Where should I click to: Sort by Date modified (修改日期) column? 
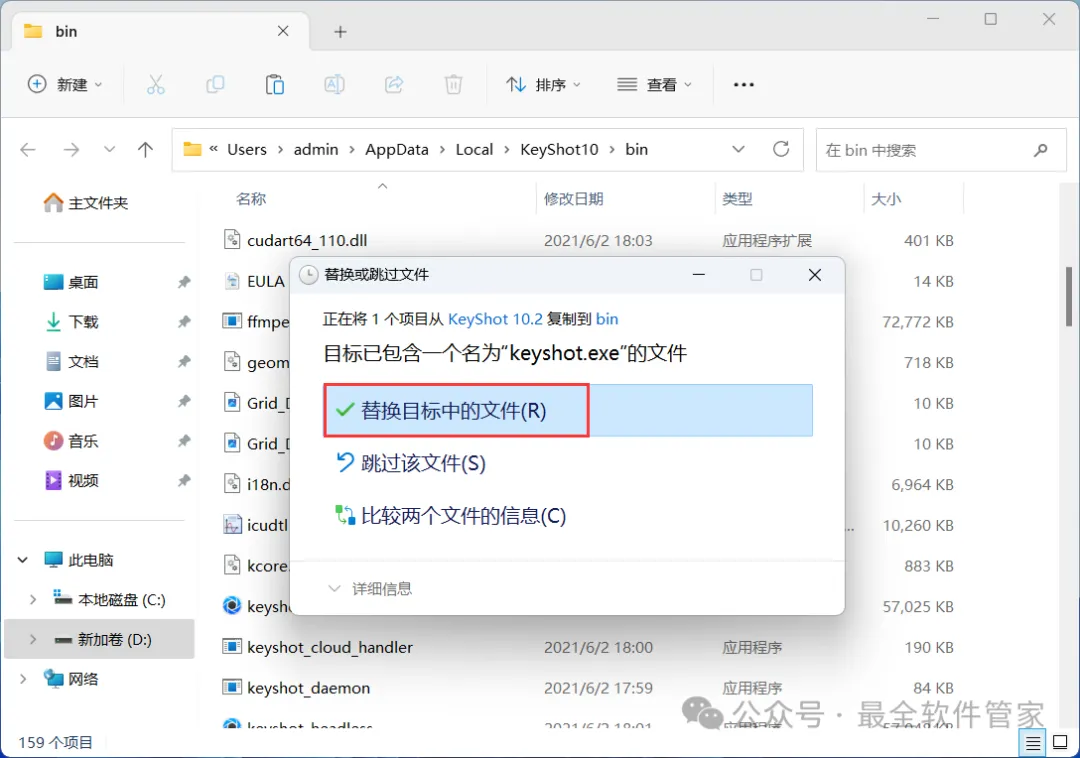[x=573, y=199]
